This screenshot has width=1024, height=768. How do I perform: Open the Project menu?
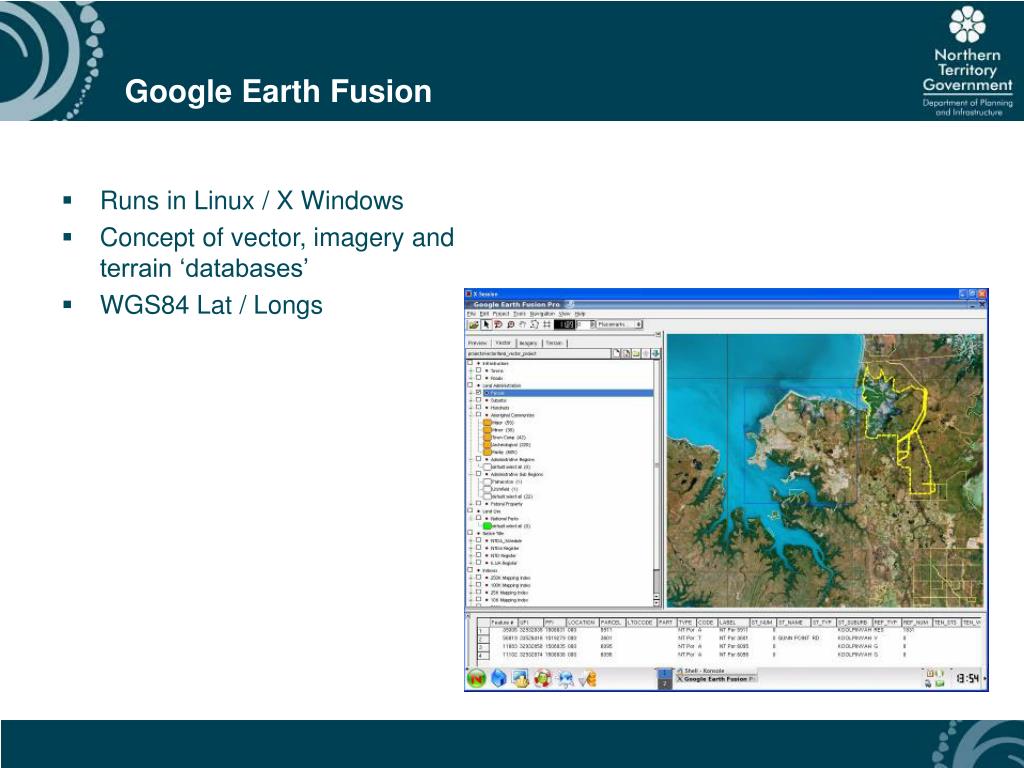pyautogui.click(x=501, y=313)
